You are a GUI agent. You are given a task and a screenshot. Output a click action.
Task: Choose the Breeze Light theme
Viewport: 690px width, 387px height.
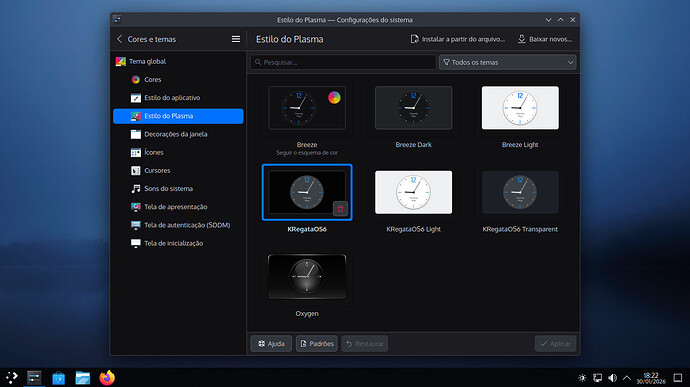pyautogui.click(x=520, y=108)
